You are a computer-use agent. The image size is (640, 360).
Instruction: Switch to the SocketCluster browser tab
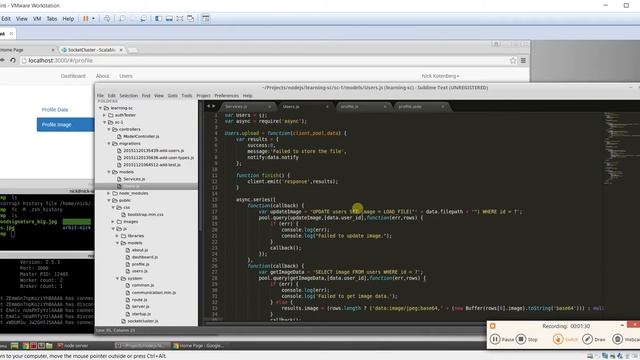pyautogui.click(x=91, y=50)
